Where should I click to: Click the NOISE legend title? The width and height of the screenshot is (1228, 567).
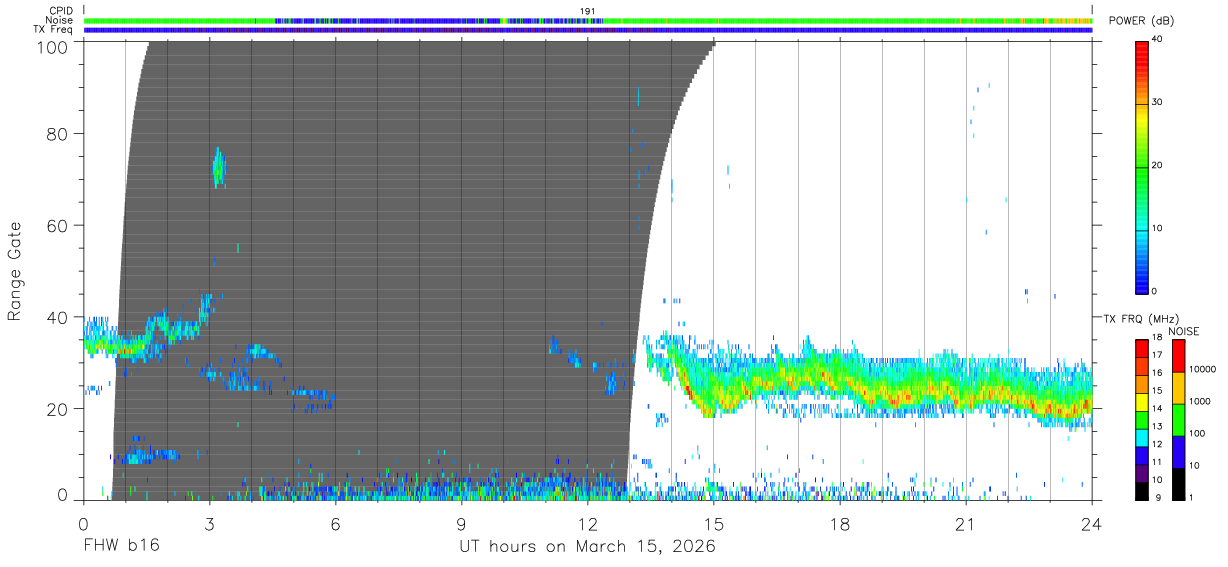(x=1183, y=331)
